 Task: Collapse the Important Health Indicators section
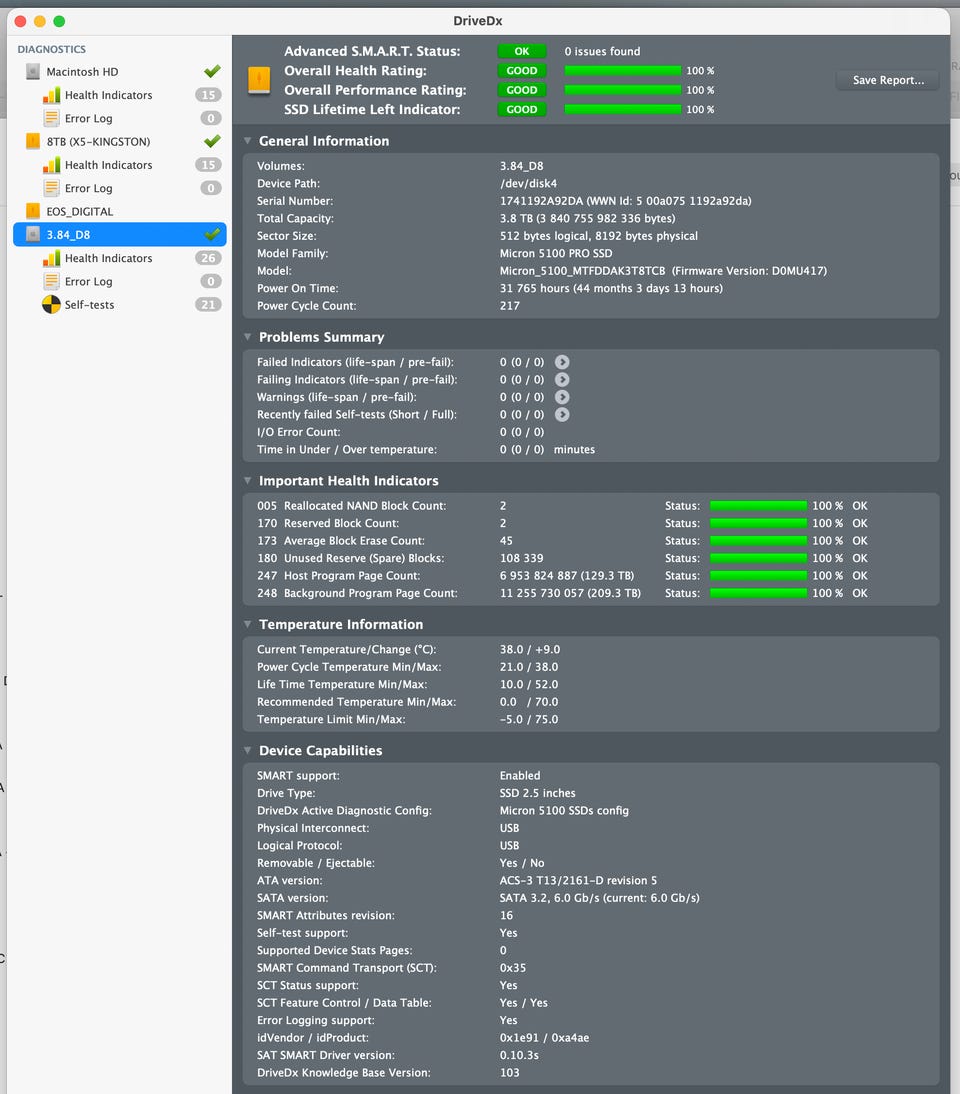click(248, 480)
